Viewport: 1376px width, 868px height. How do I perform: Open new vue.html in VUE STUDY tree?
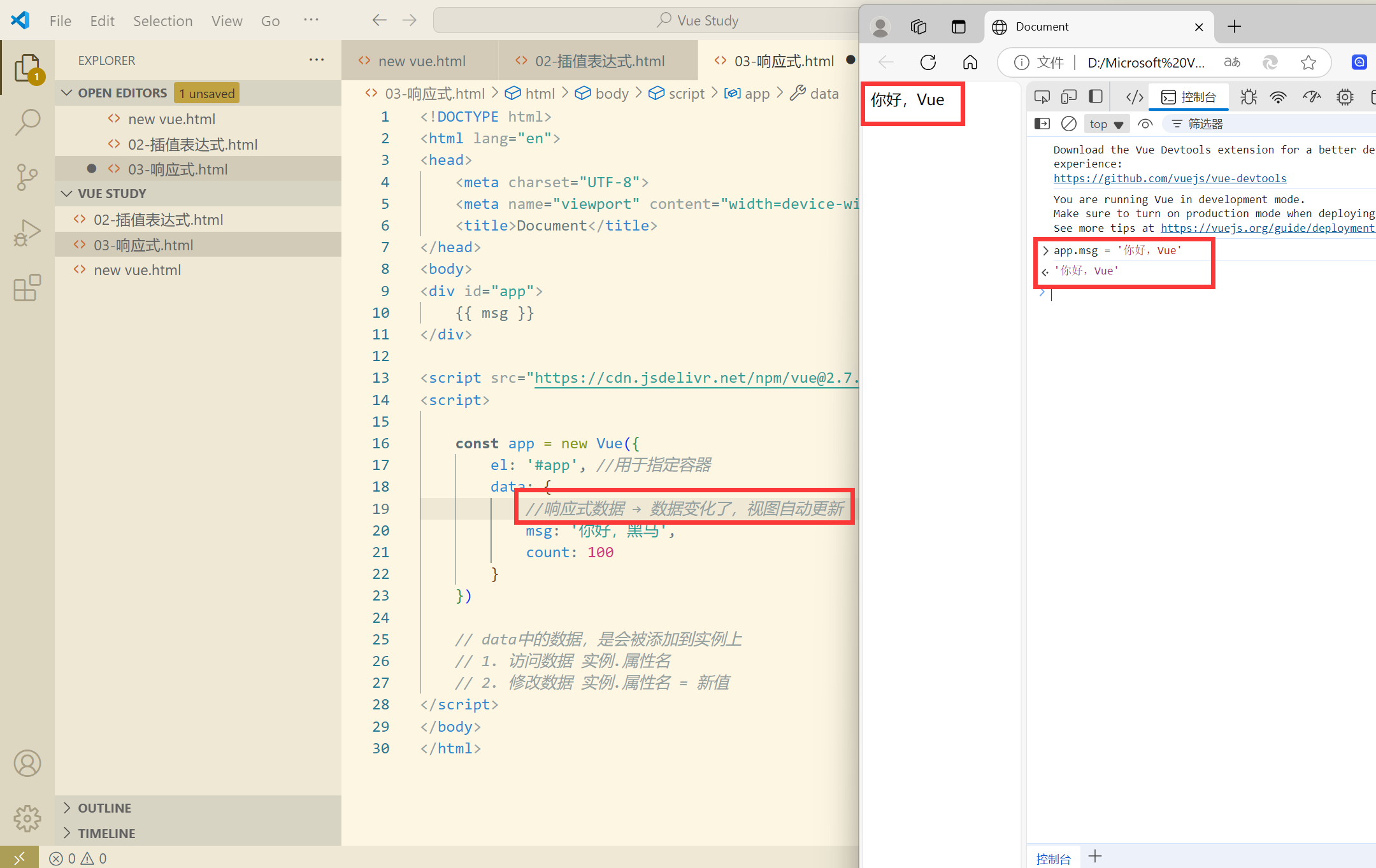coord(137,270)
